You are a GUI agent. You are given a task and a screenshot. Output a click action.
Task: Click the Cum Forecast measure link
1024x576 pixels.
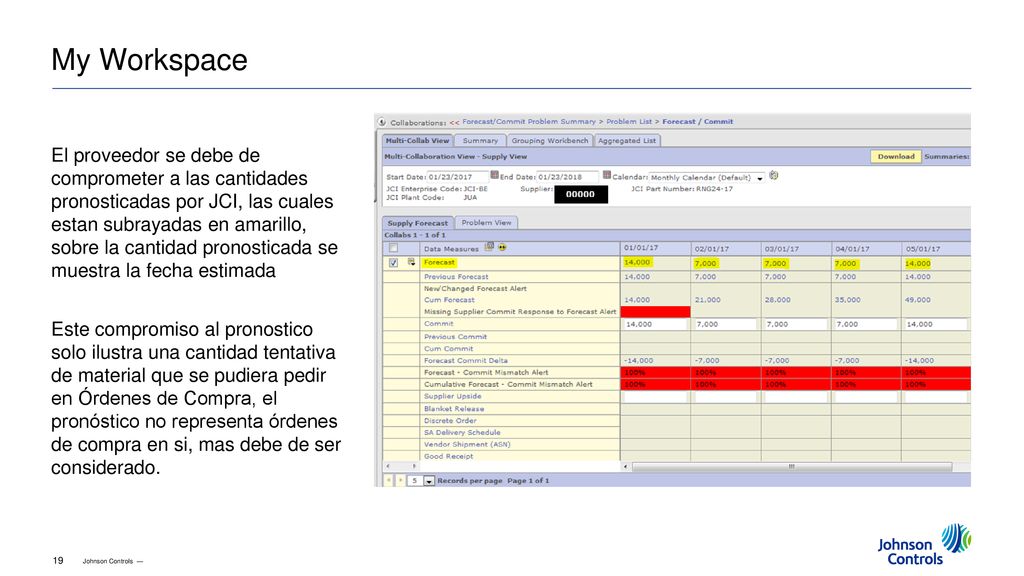[449, 300]
